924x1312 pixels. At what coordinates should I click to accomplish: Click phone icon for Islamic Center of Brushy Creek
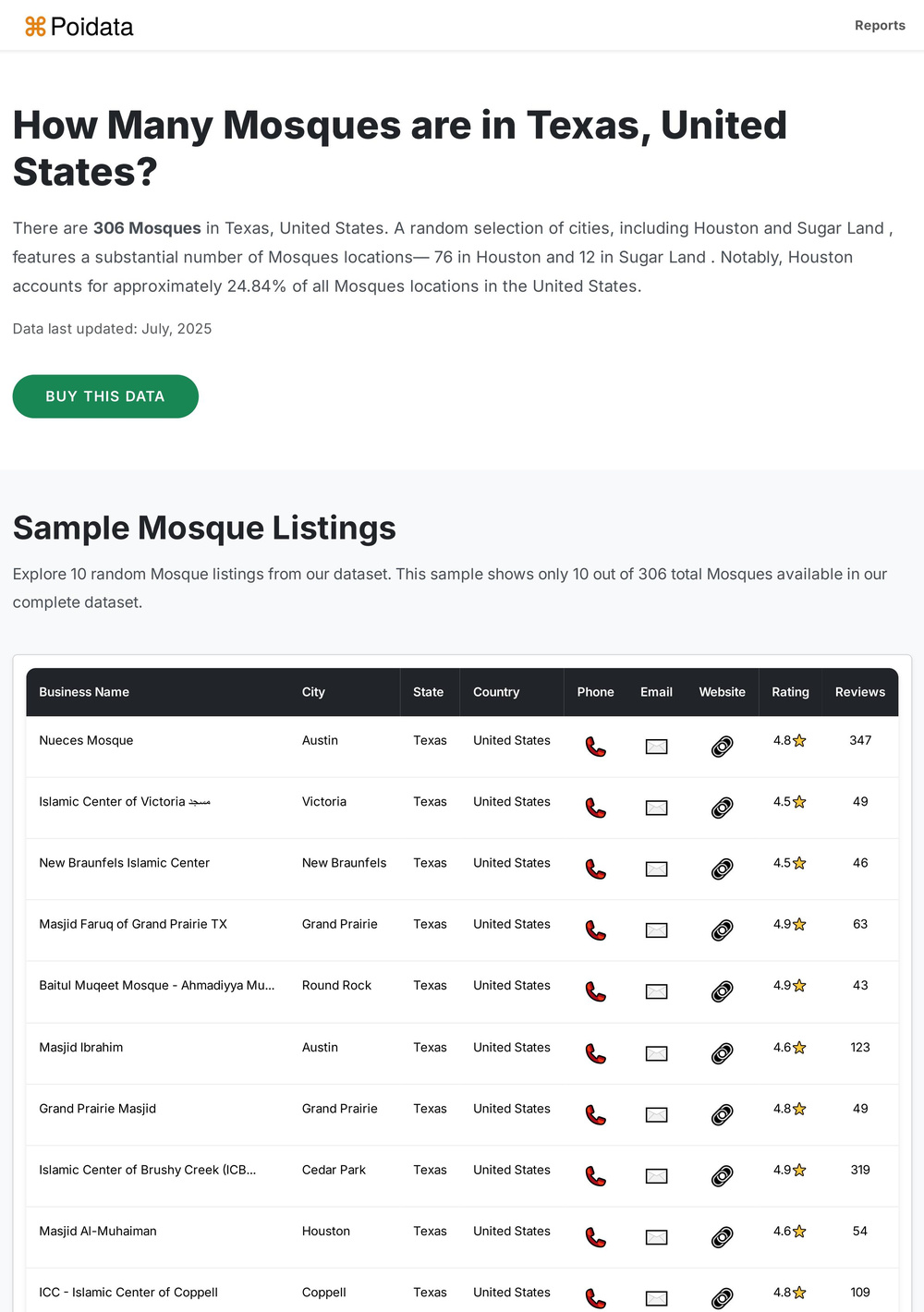pos(596,1175)
